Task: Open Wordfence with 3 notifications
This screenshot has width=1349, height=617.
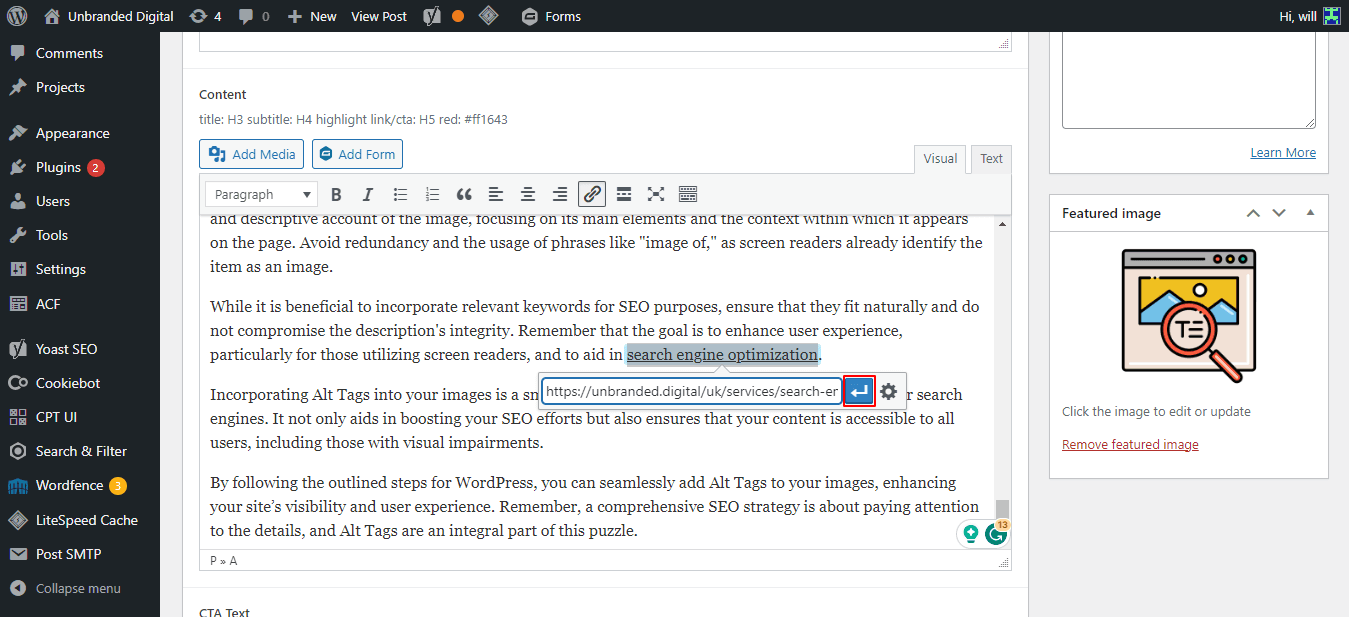Action: coord(70,485)
